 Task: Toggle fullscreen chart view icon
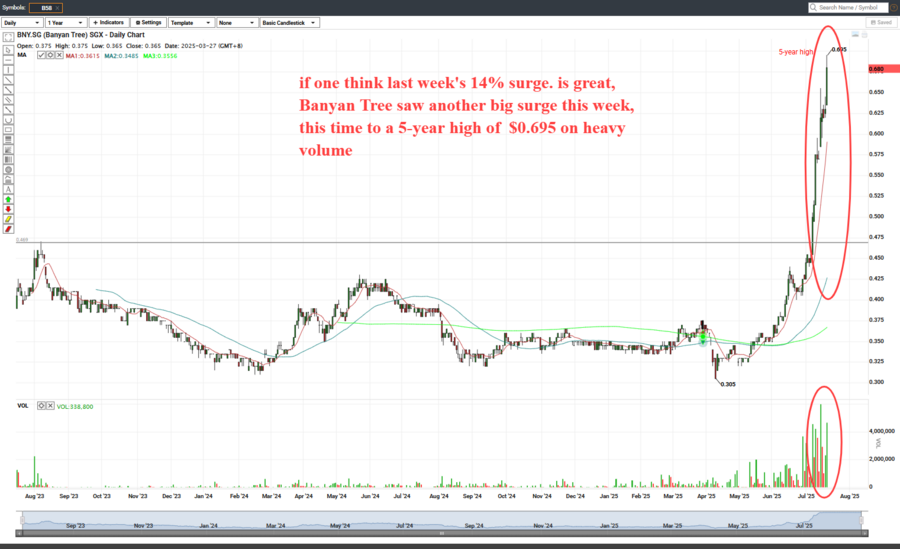click(x=8, y=37)
